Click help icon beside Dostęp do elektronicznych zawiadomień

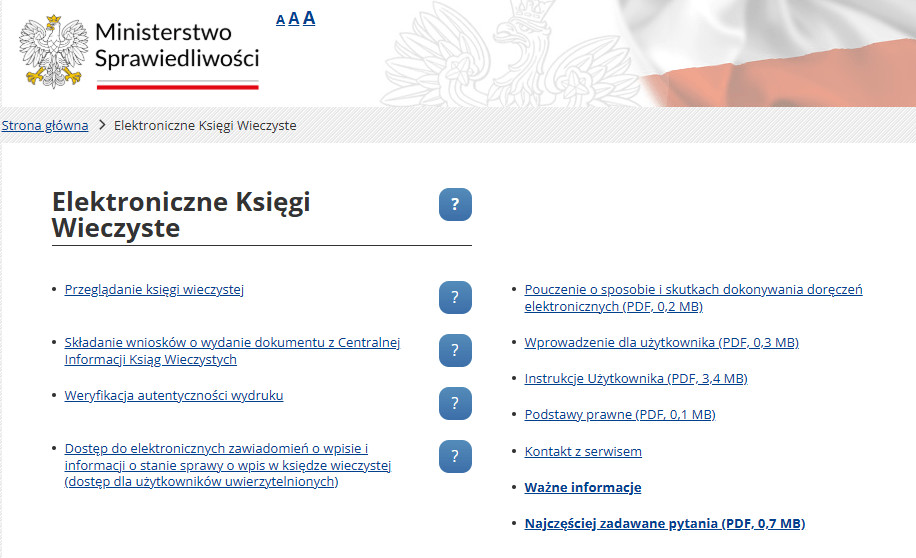coord(455,457)
